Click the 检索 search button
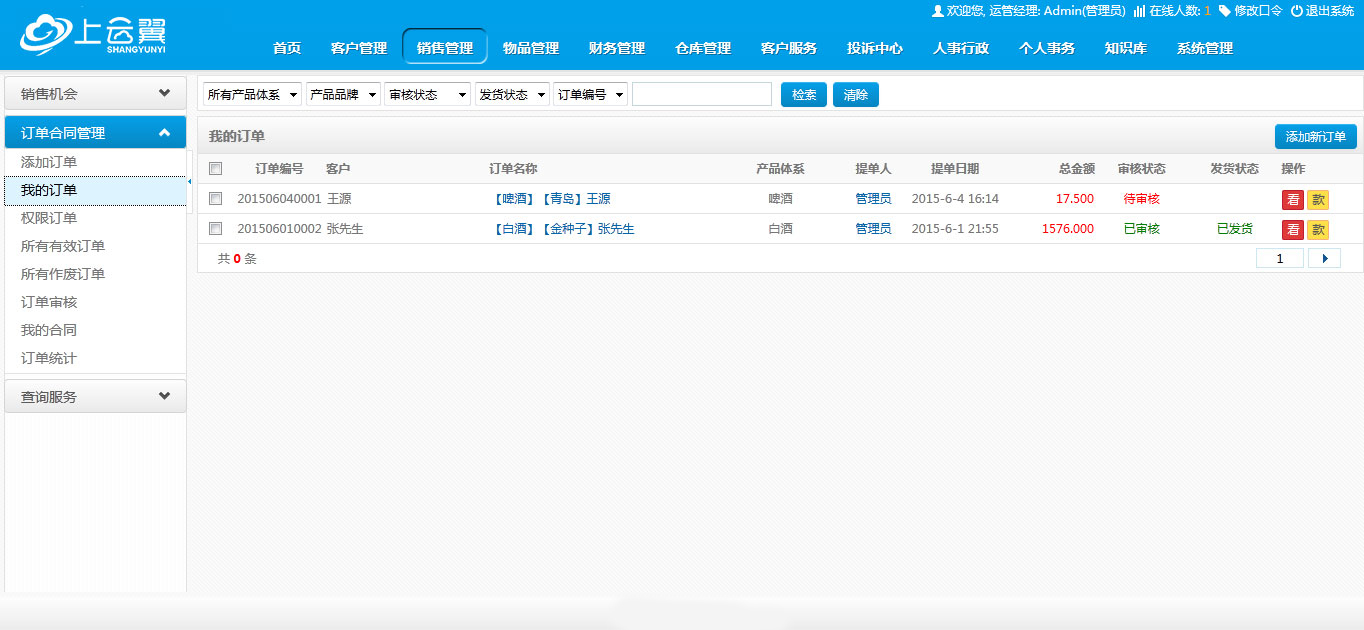This screenshot has width=1364, height=630. coord(803,95)
